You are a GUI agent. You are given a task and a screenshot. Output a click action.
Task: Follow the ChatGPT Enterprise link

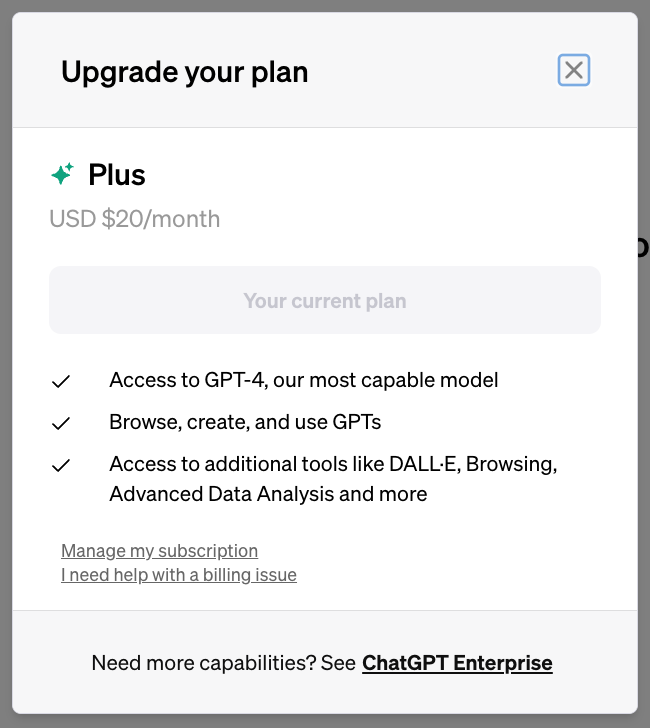457,663
